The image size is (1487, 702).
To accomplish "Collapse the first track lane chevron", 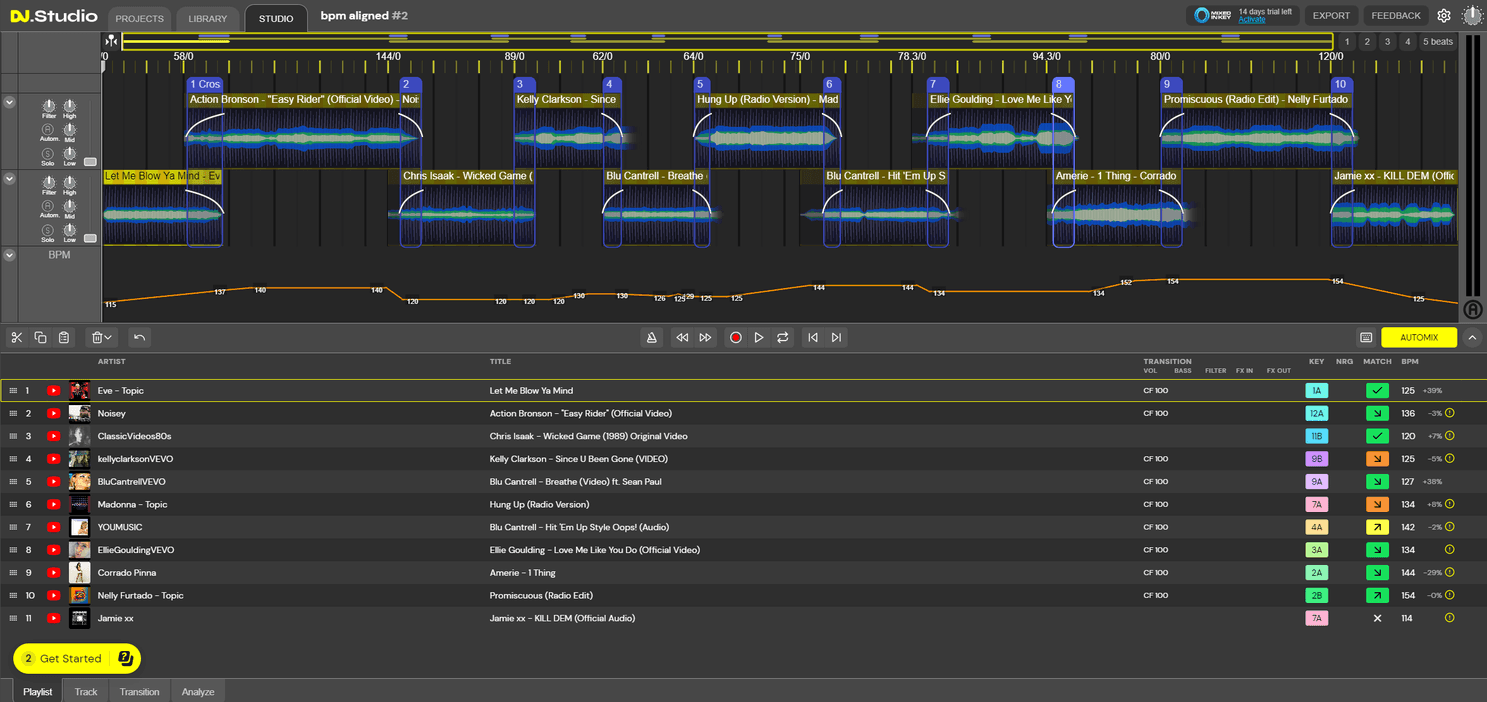I will pyautogui.click(x=9, y=102).
